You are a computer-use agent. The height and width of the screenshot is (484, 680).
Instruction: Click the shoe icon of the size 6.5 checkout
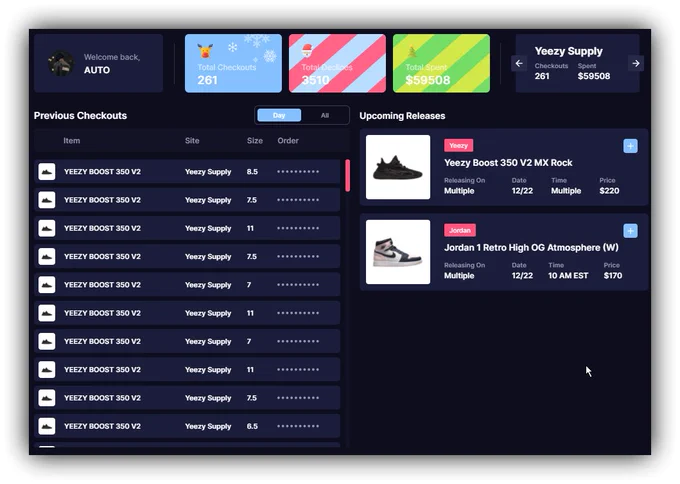47,426
